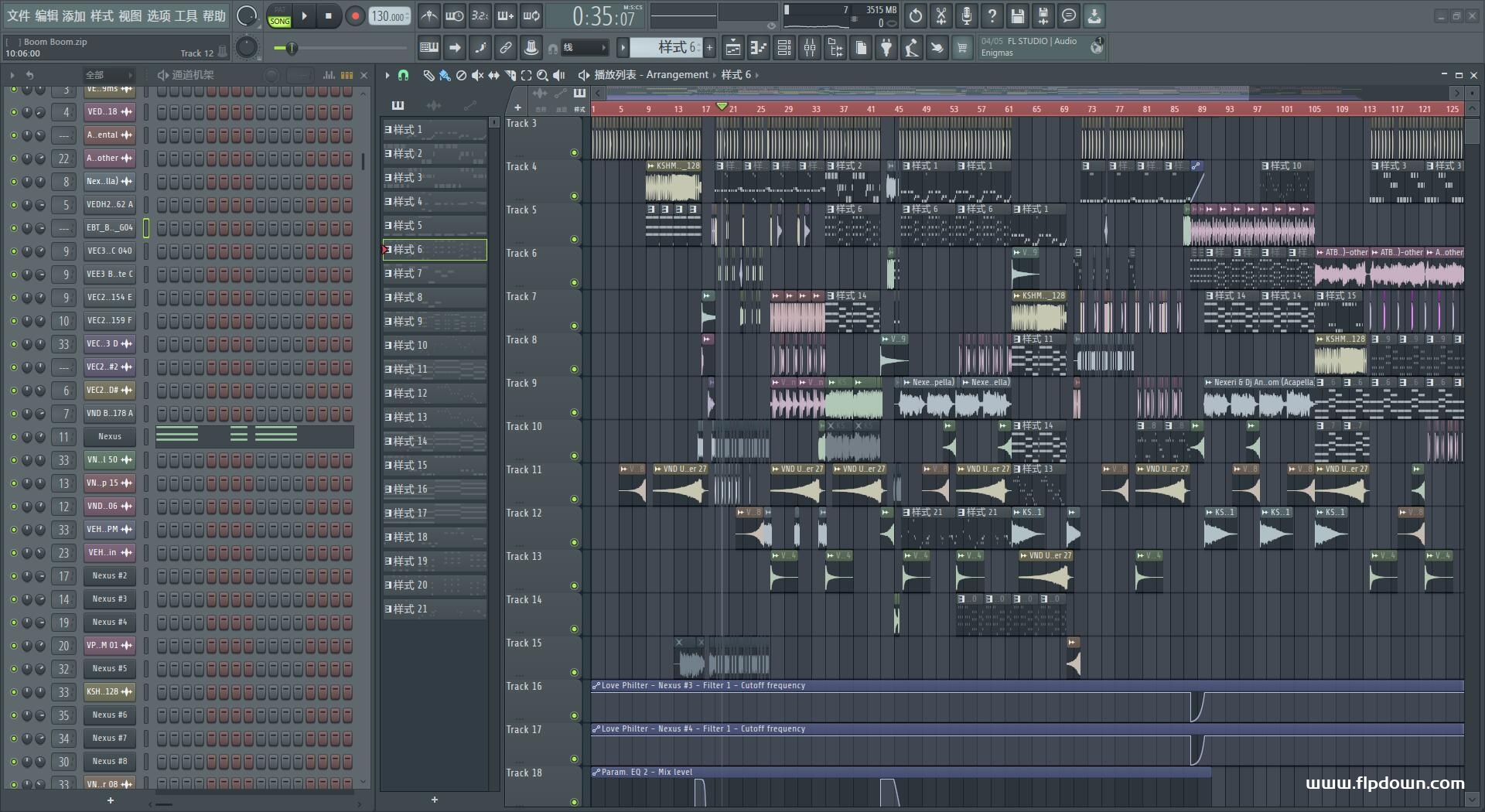Open the channel rack view icon
The image size is (1485, 812).
784,48
